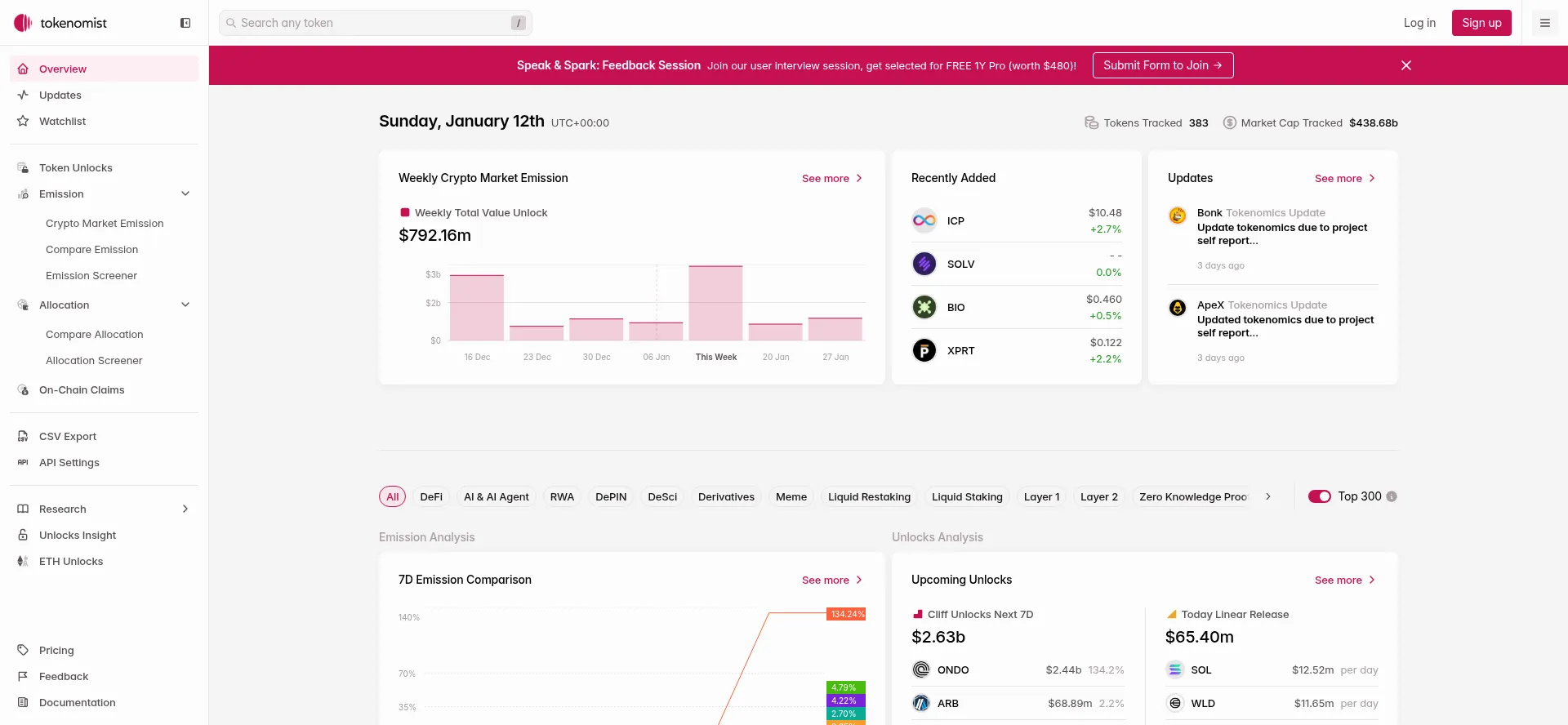
Task: Dismiss the feedback session banner
Action: click(x=1406, y=65)
